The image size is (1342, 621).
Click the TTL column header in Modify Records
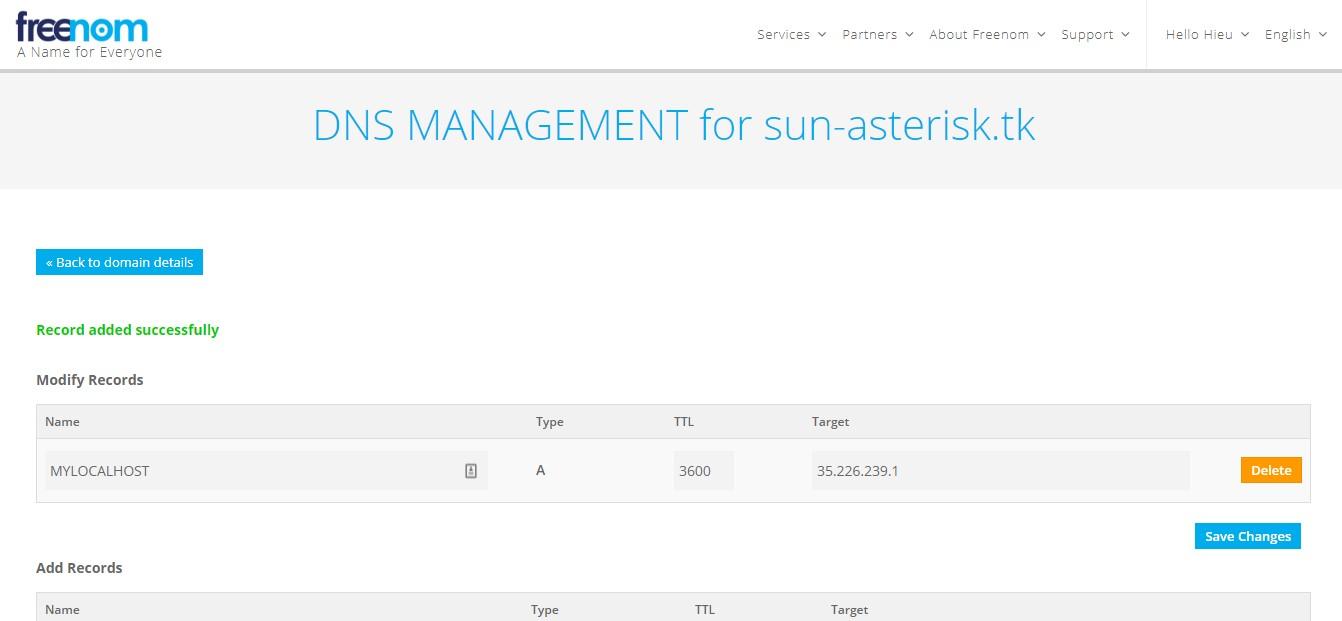(684, 422)
